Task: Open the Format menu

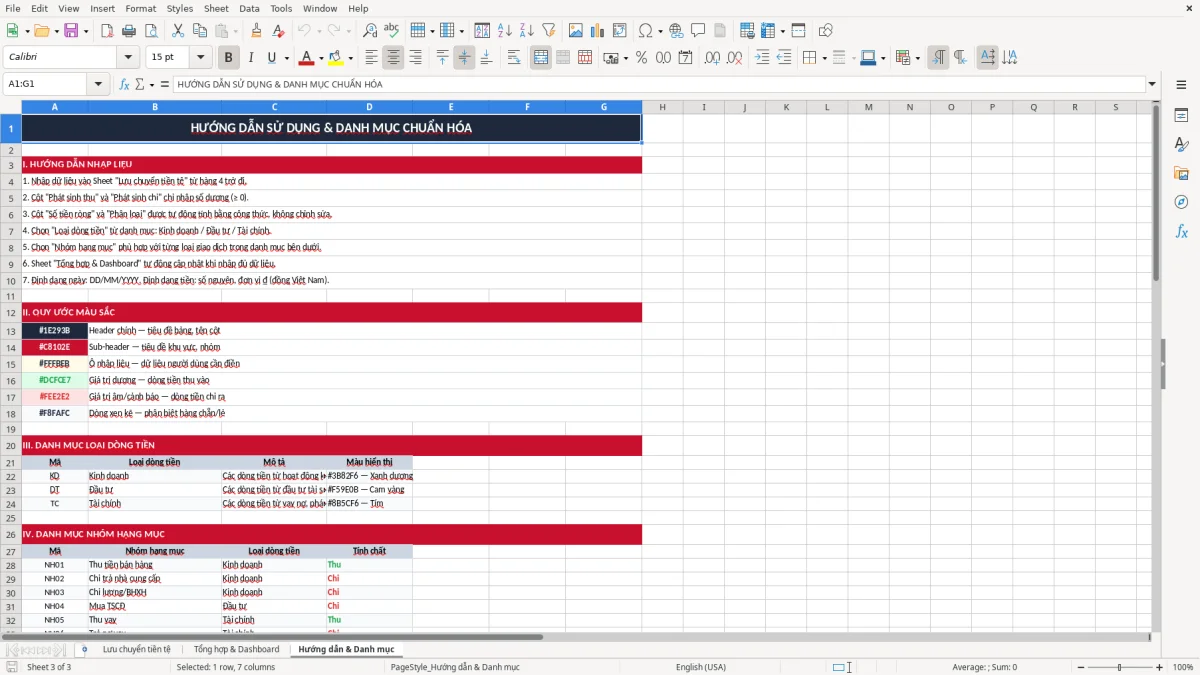Action: pyautogui.click(x=141, y=8)
